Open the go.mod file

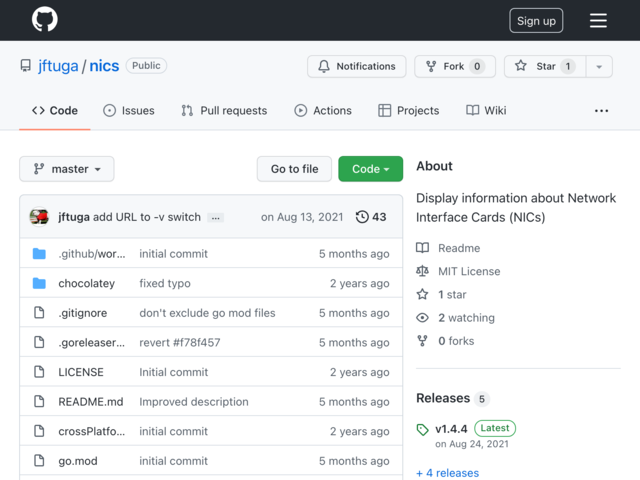click(78, 461)
